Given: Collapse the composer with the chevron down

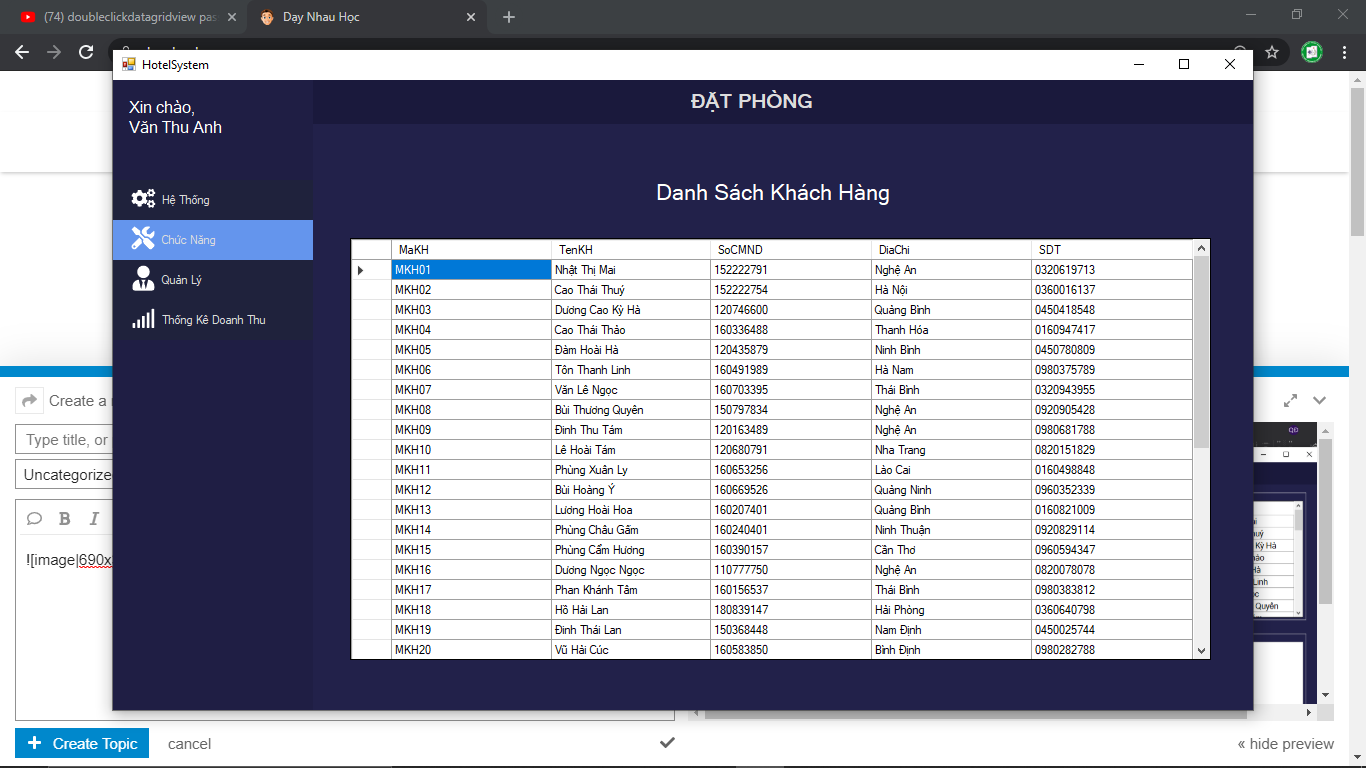Looking at the screenshot, I should point(1320,400).
